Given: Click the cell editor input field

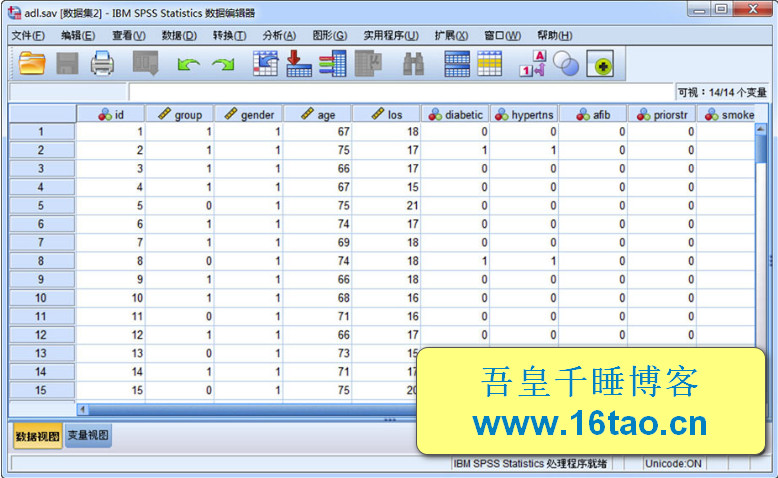Looking at the screenshot, I should click(x=400, y=92).
